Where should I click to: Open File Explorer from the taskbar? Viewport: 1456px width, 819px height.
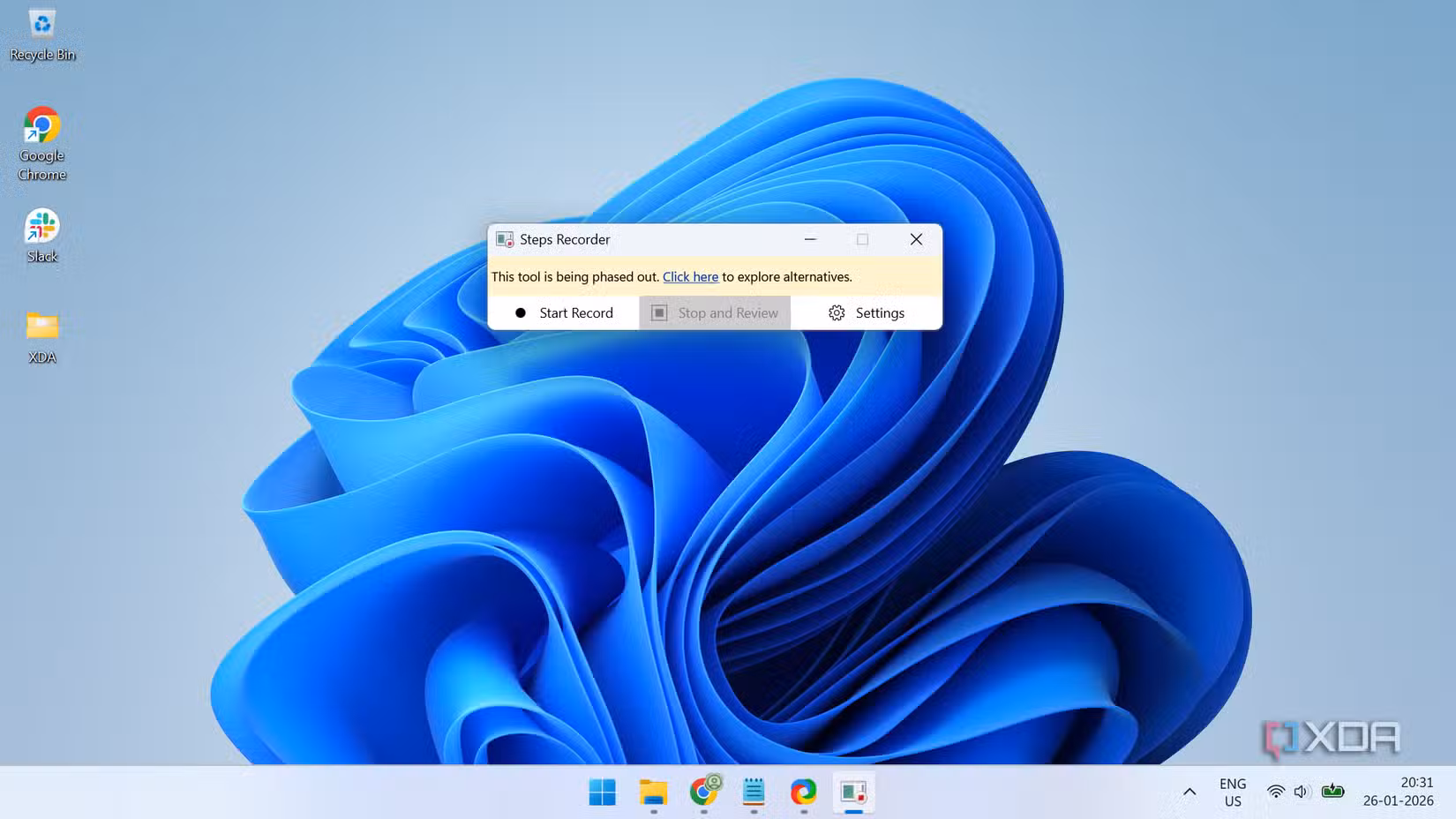pos(653,793)
